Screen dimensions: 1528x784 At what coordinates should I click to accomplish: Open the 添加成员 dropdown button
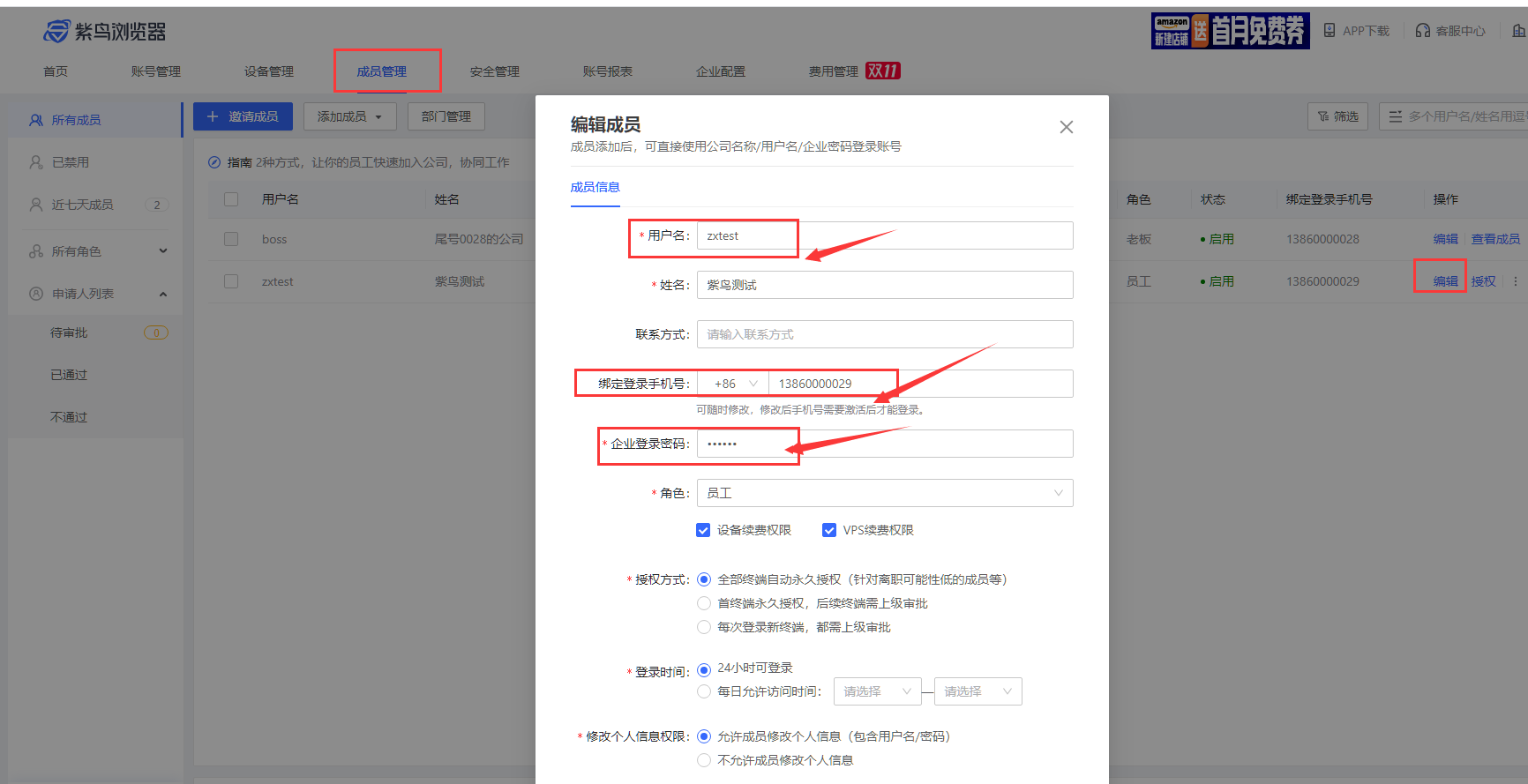click(349, 116)
